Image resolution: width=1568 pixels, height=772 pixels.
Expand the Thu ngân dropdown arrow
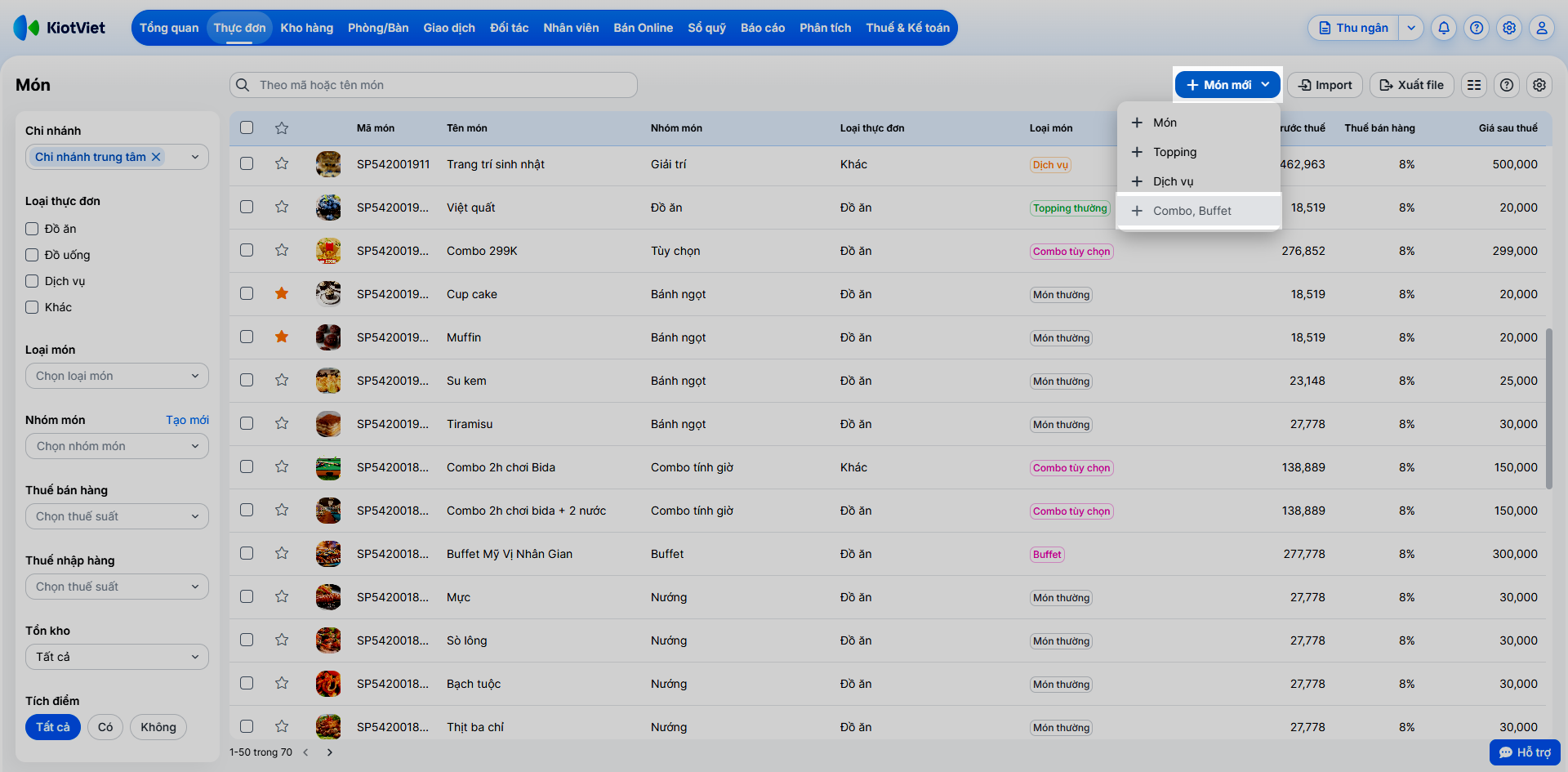(x=1411, y=28)
